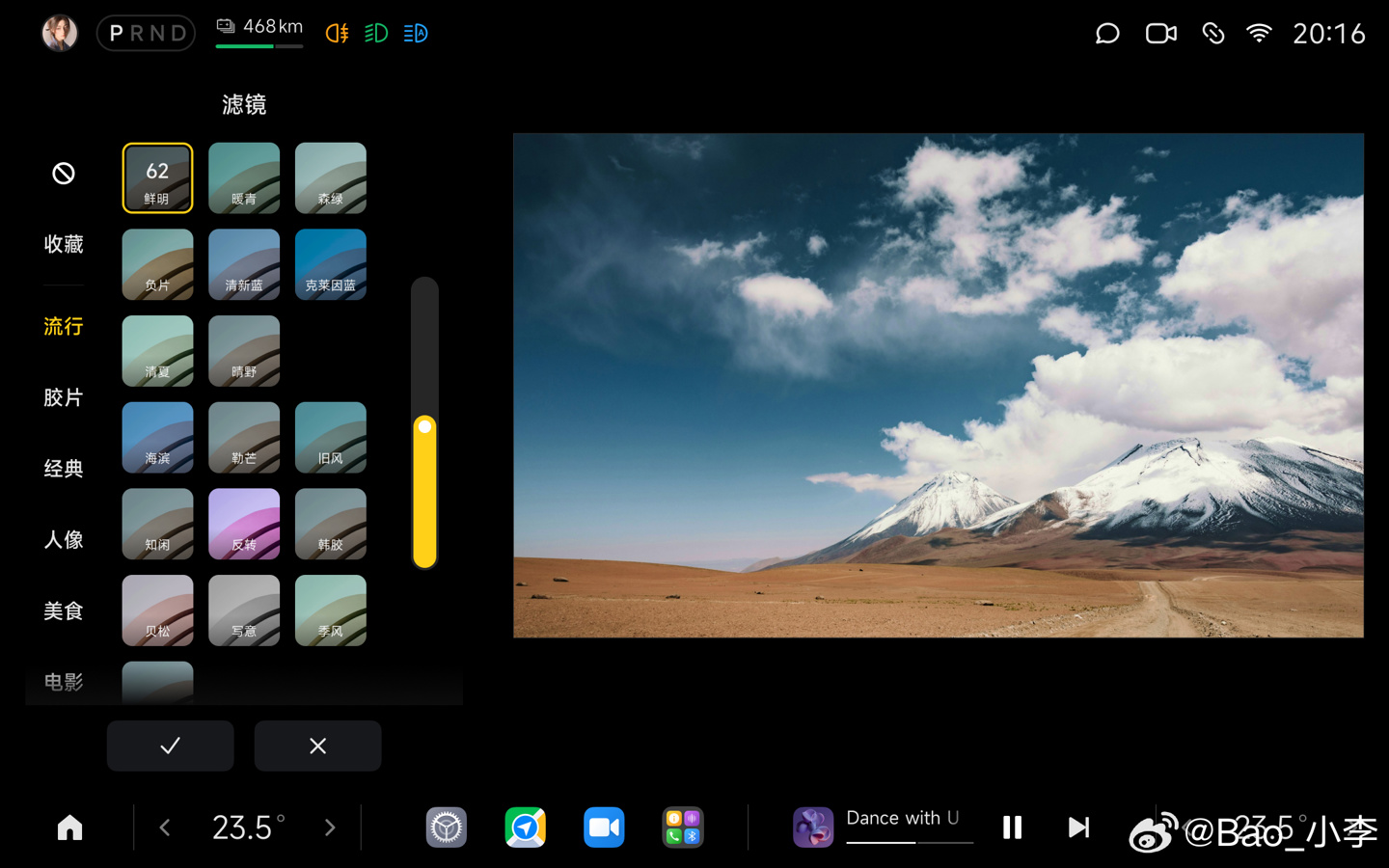Open the app folder in dock
Viewport: 1389px width, 868px height.
683,827
